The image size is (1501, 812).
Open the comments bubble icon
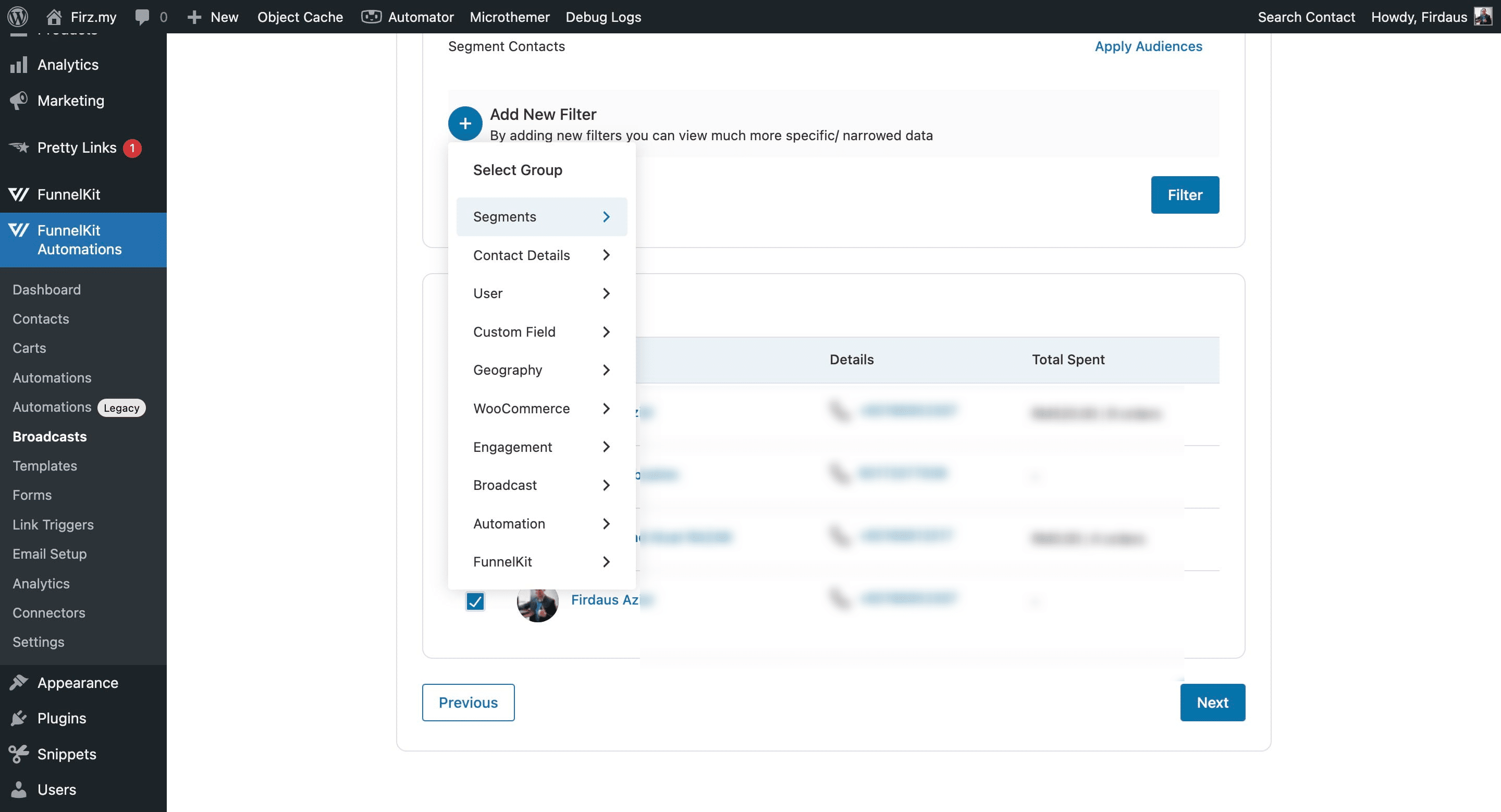tap(142, 17)
